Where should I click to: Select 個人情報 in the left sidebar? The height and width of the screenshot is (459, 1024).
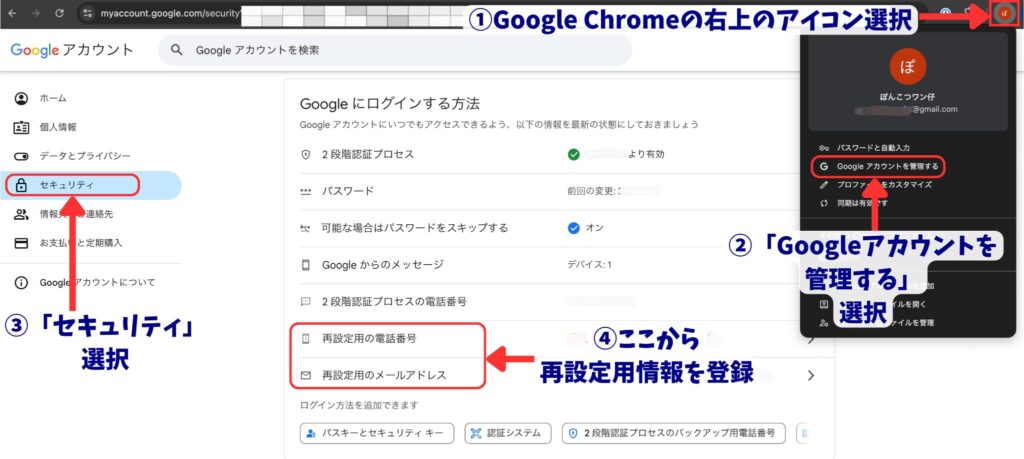tap(58, 127)
